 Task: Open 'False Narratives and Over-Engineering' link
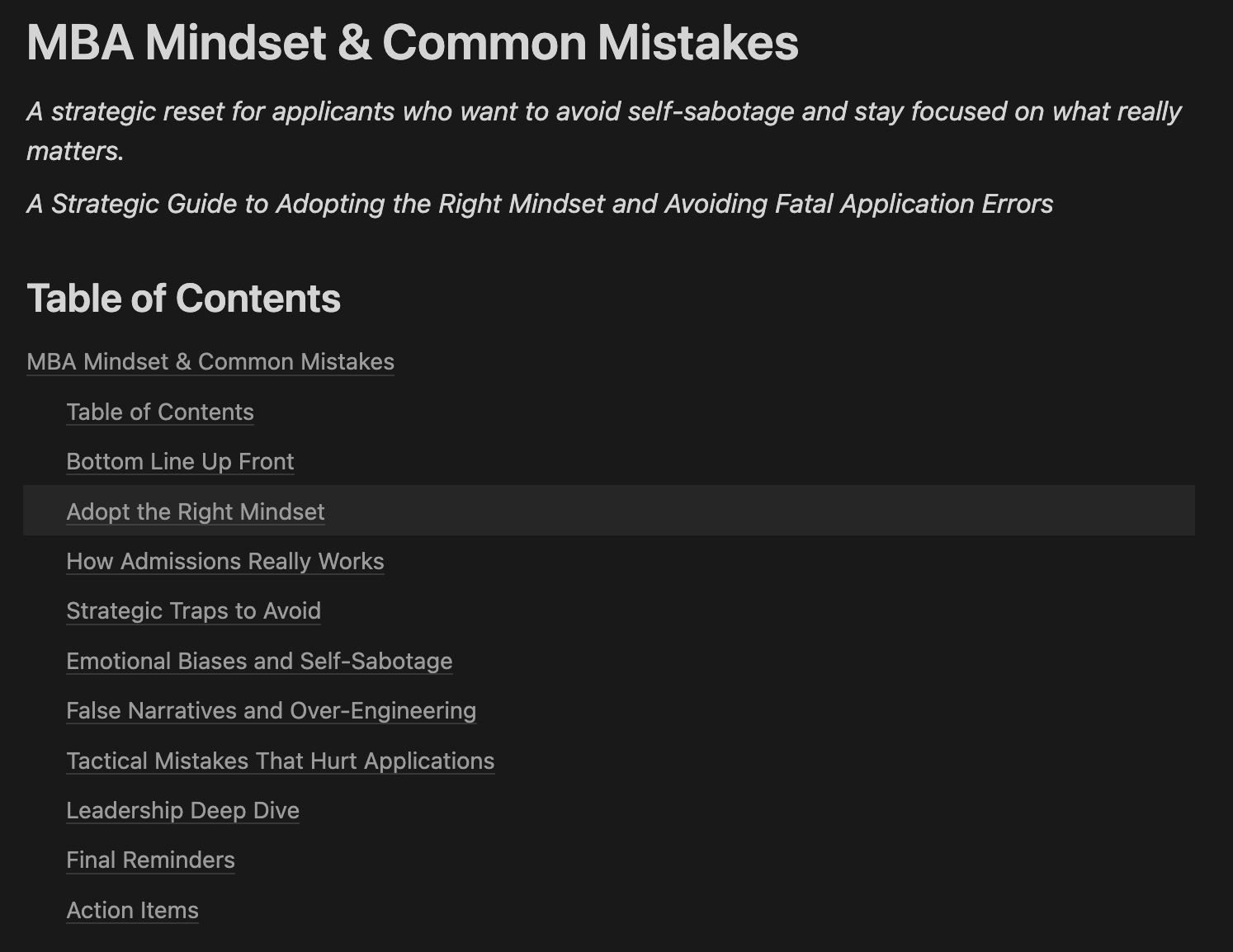point(271,711)
